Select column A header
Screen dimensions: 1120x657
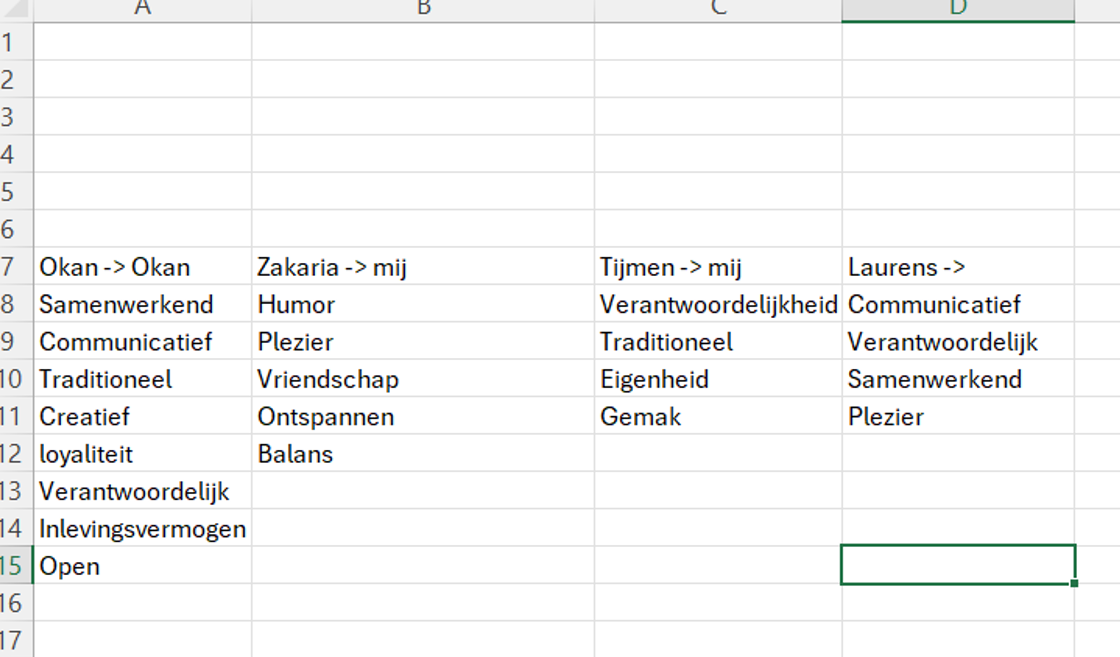[142, 9]
